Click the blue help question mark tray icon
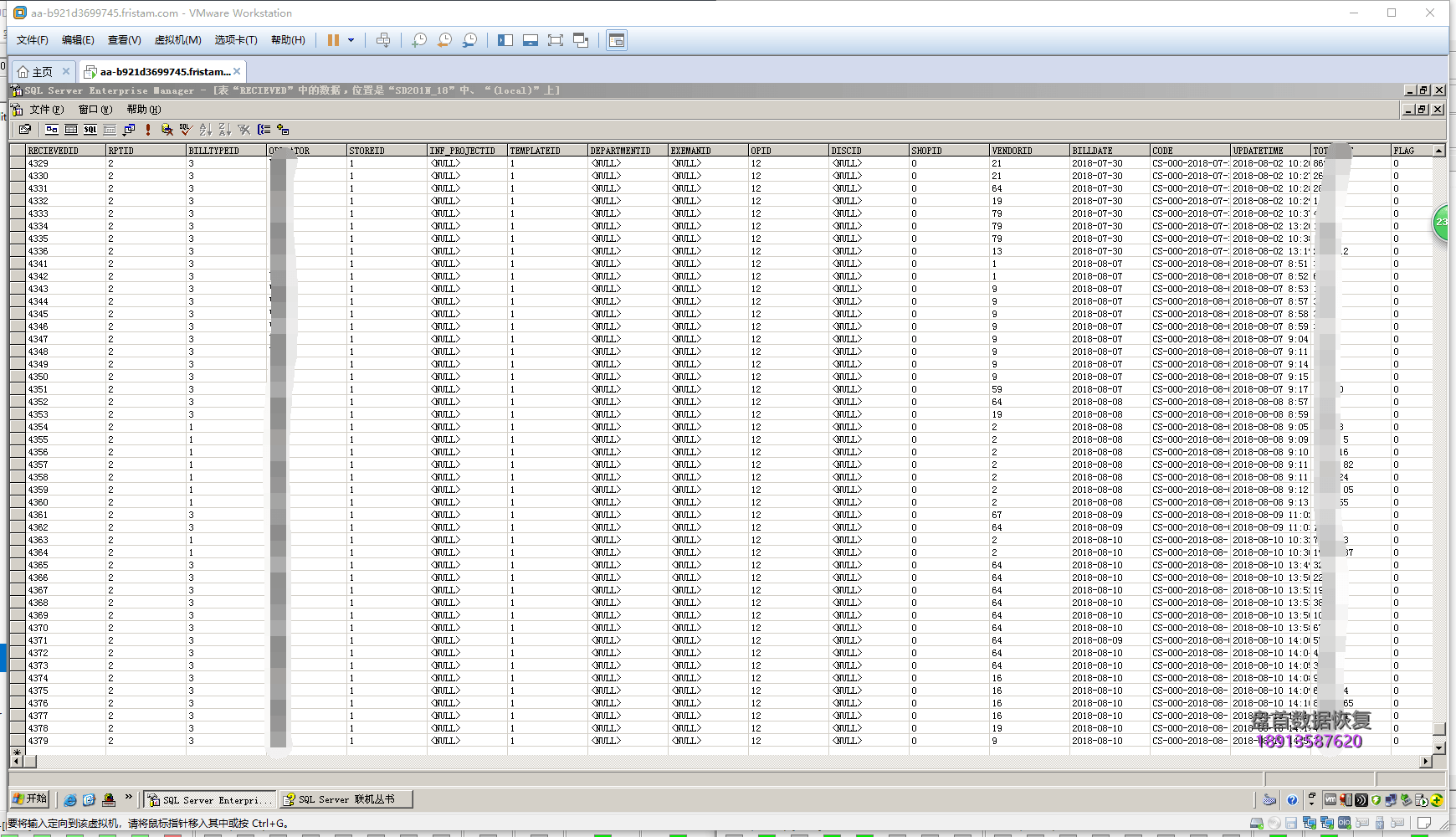 pyautogui.click(x=1292, y=800)
